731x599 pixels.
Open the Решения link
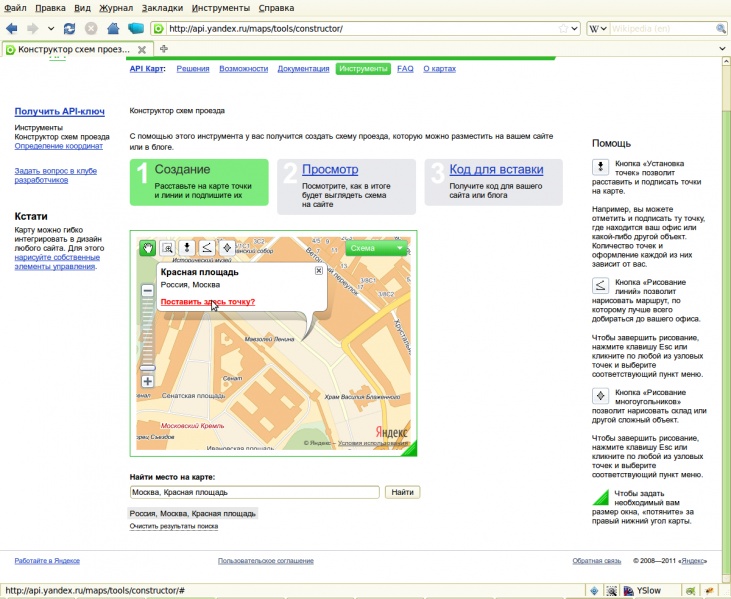tap(193, 69)
